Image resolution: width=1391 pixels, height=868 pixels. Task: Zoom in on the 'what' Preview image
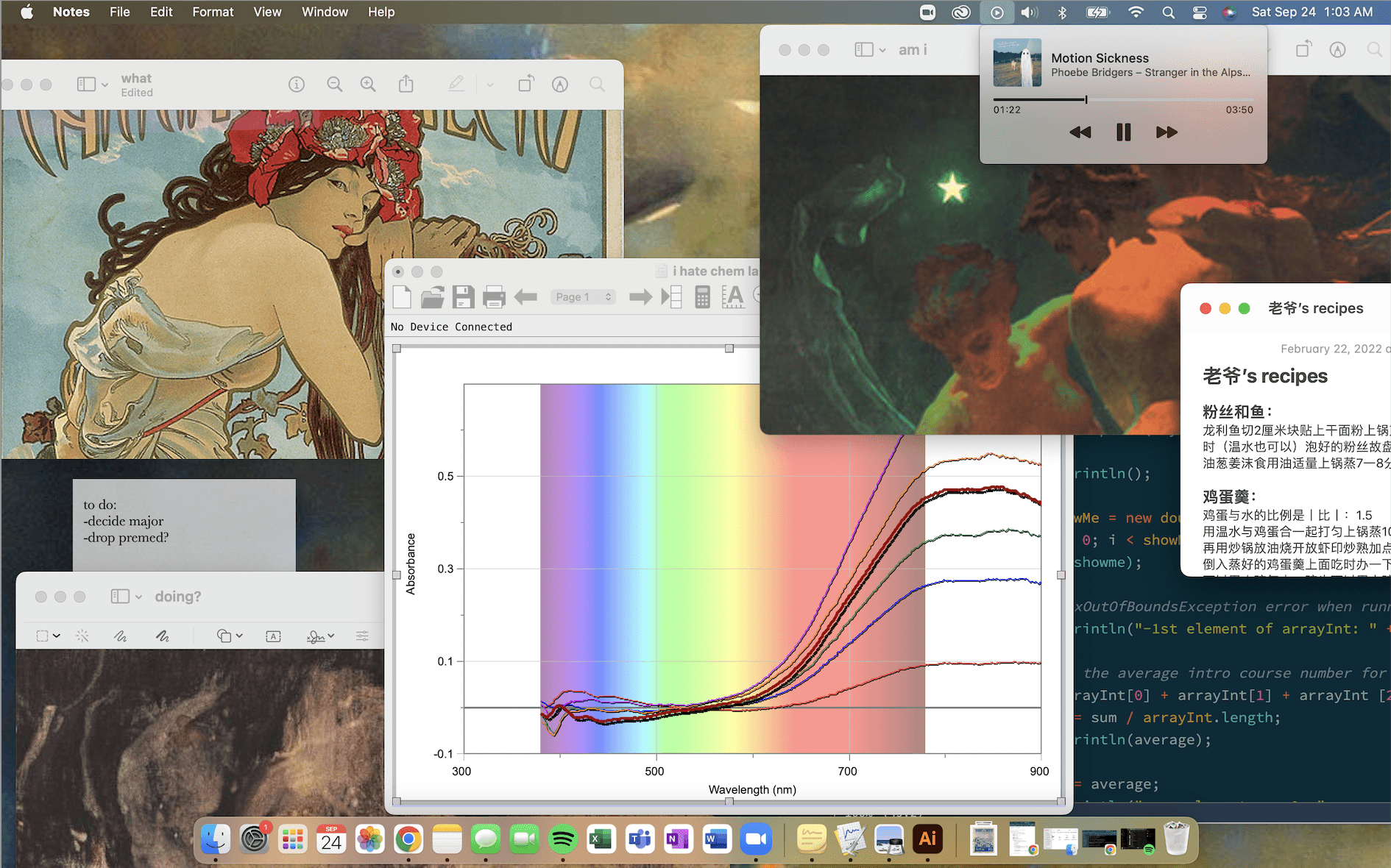click(x=368, y=85)
